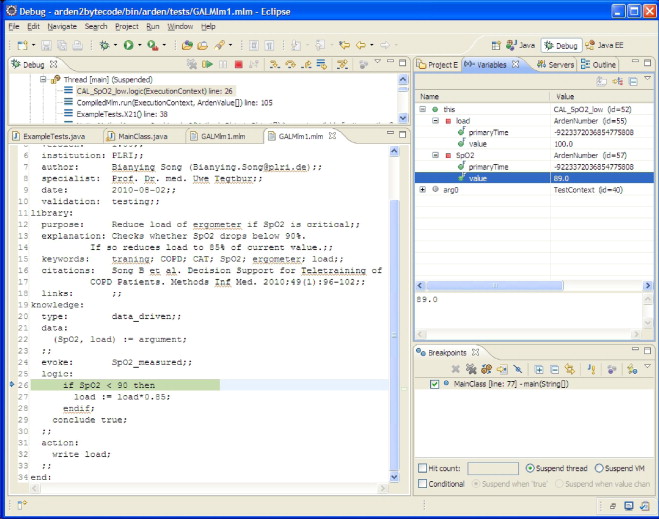The height and width of the screenshot is (519, 659).
Task: Select Suspend thread radio button
Action: pyautogui.click(x=530, y=468)
